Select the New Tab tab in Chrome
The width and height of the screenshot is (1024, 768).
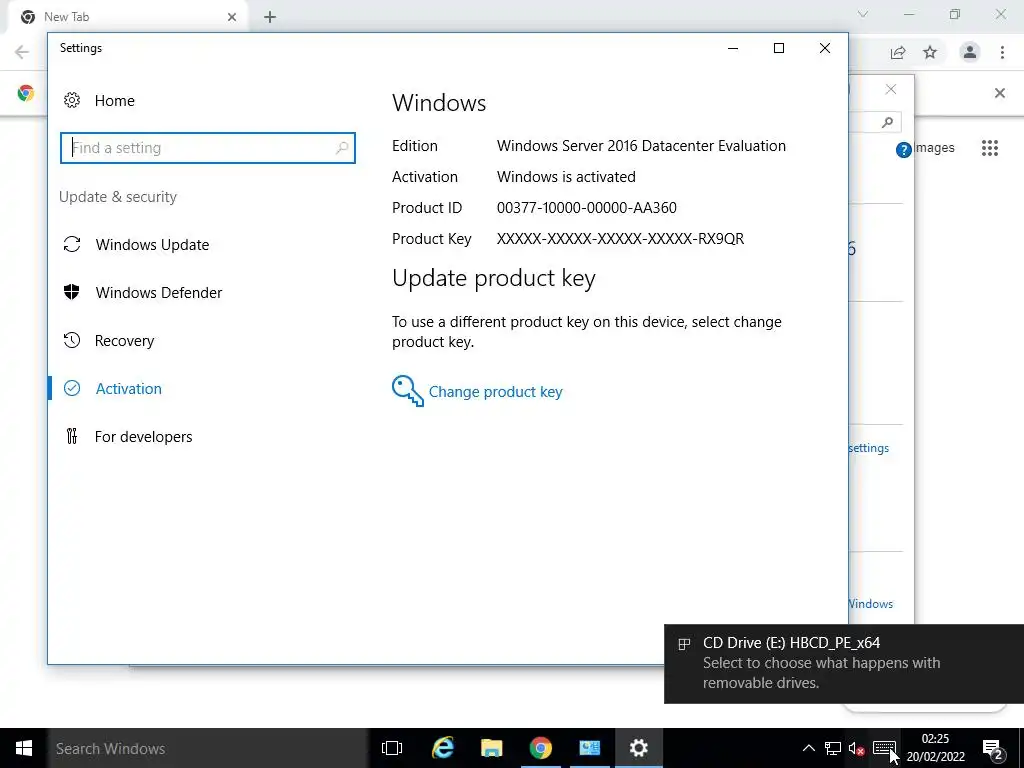(x=127, y=17)
